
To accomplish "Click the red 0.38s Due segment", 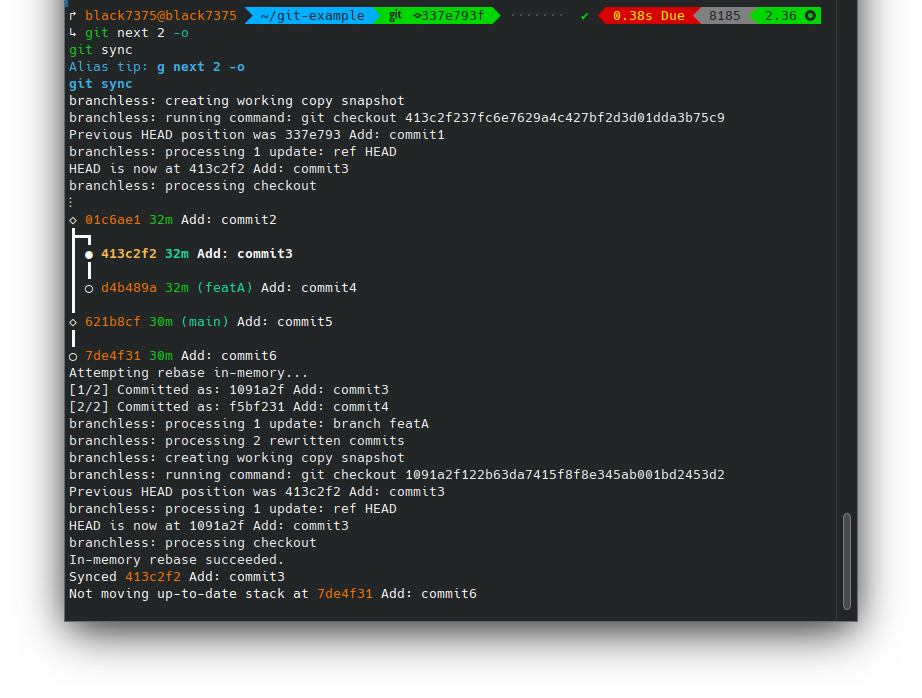I will pyautogui.click(x=648, y=16).
